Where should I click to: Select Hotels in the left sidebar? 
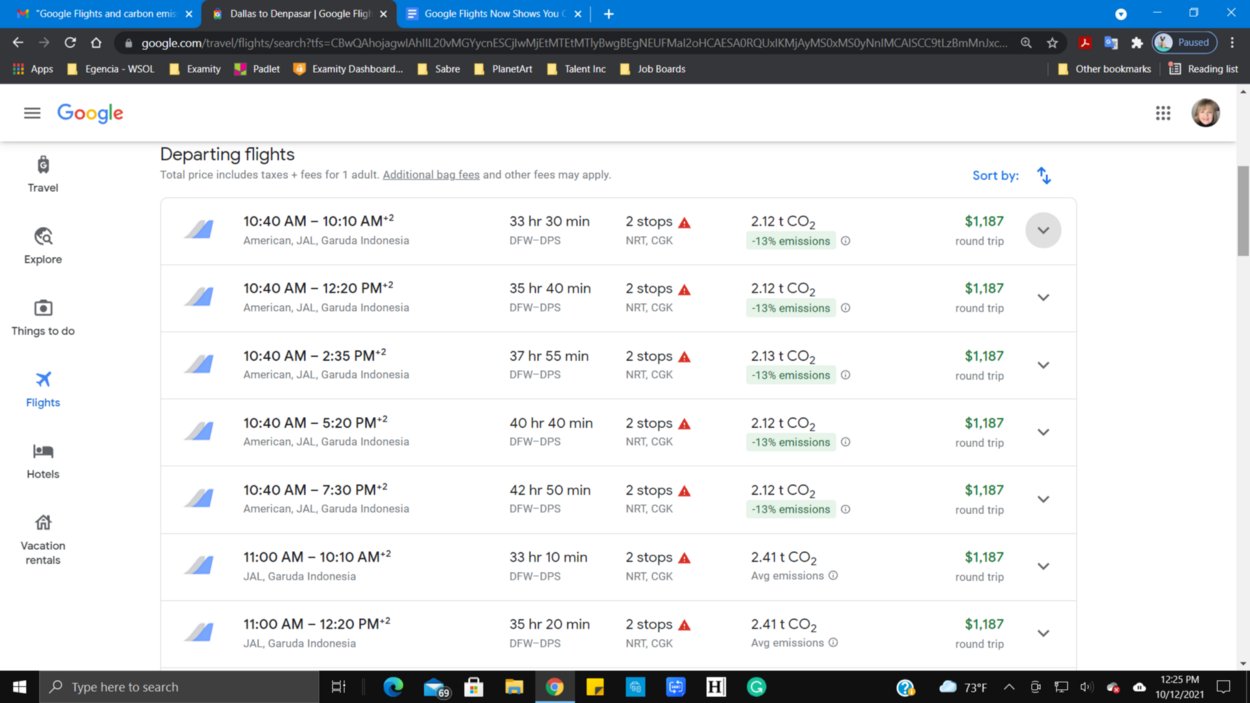point(43,461)
